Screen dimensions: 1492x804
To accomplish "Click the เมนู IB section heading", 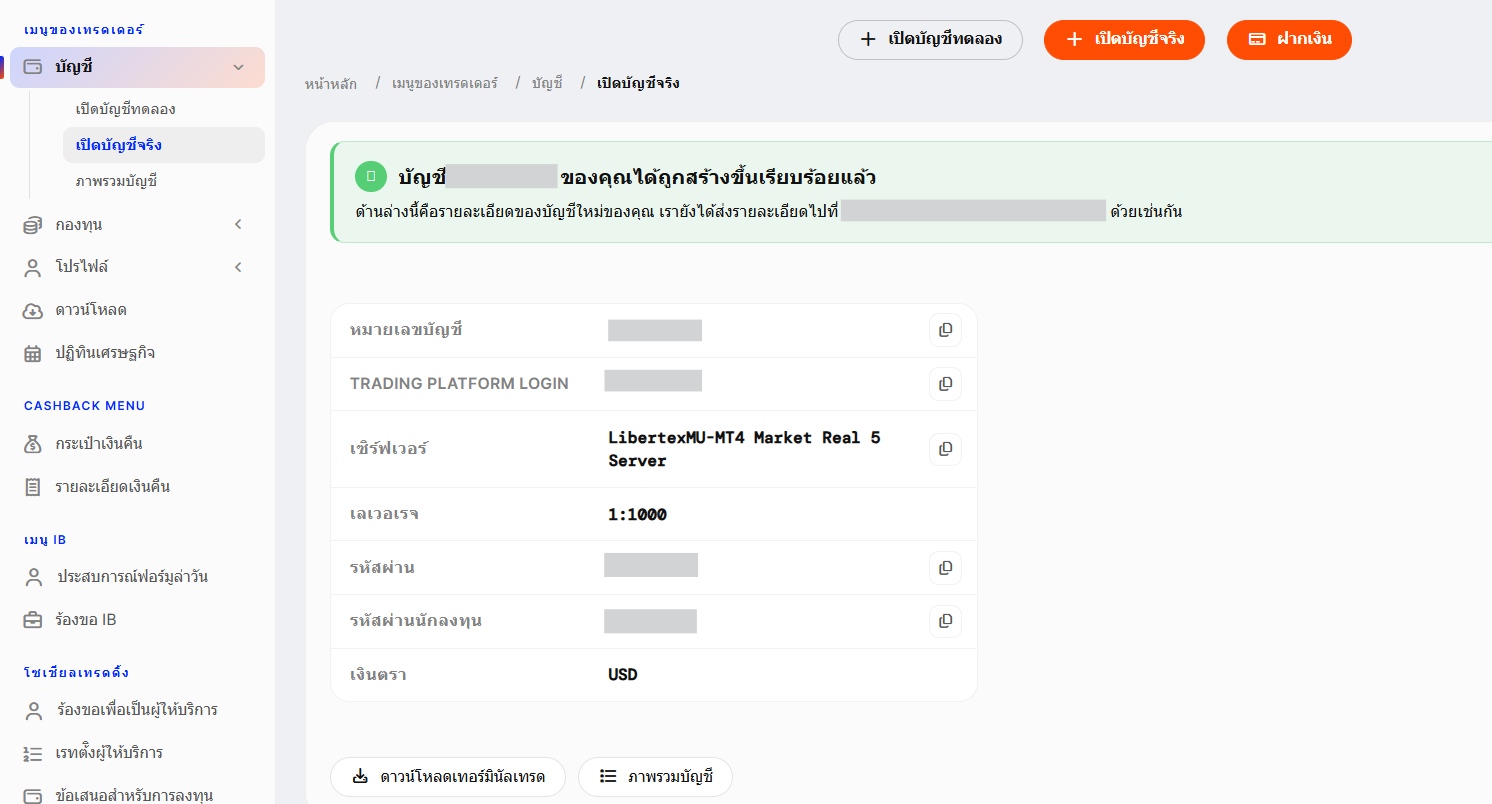I will 45,539.
